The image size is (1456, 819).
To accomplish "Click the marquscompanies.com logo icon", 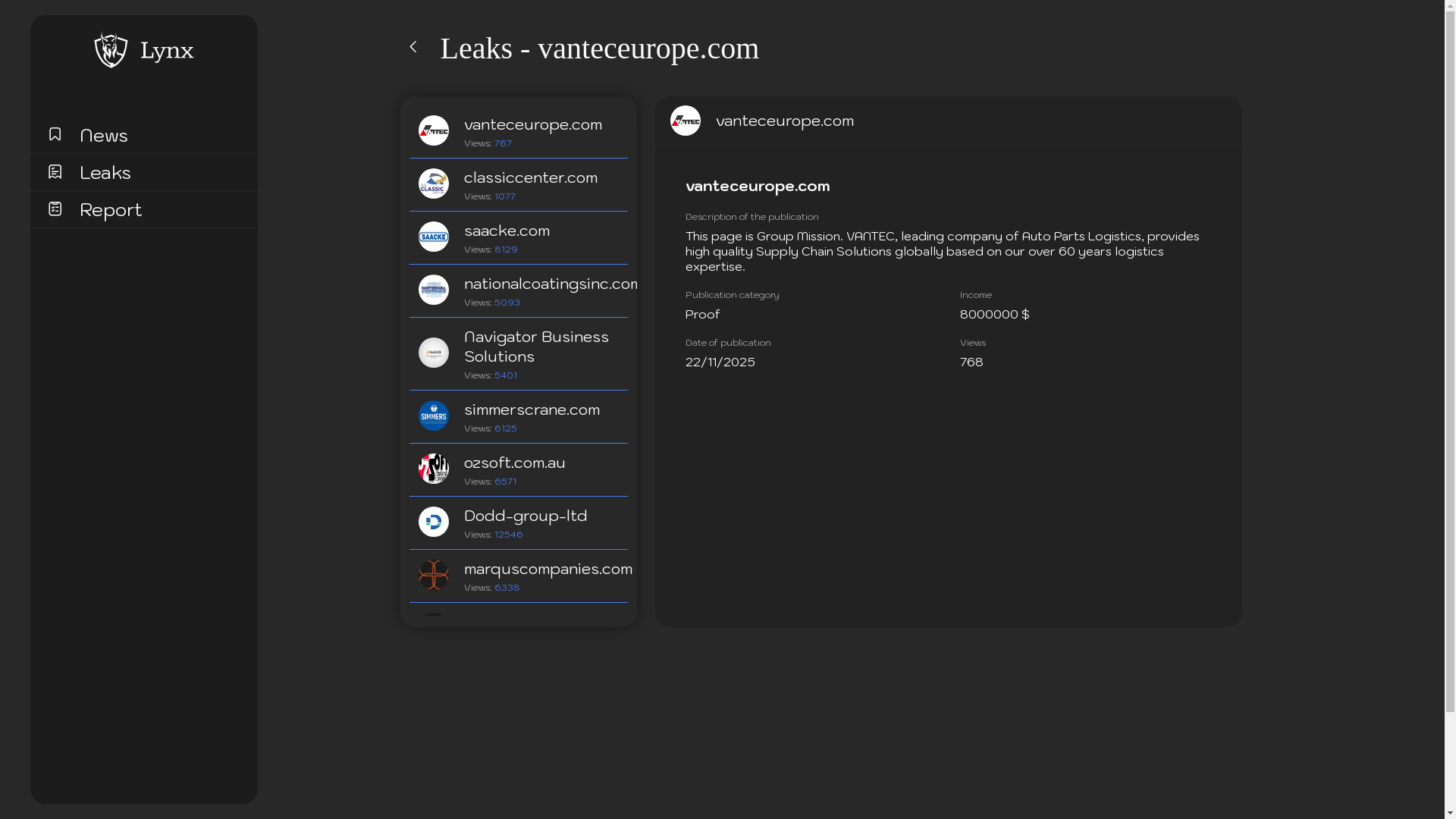I will pyautogui.click(x=433, y=575).
